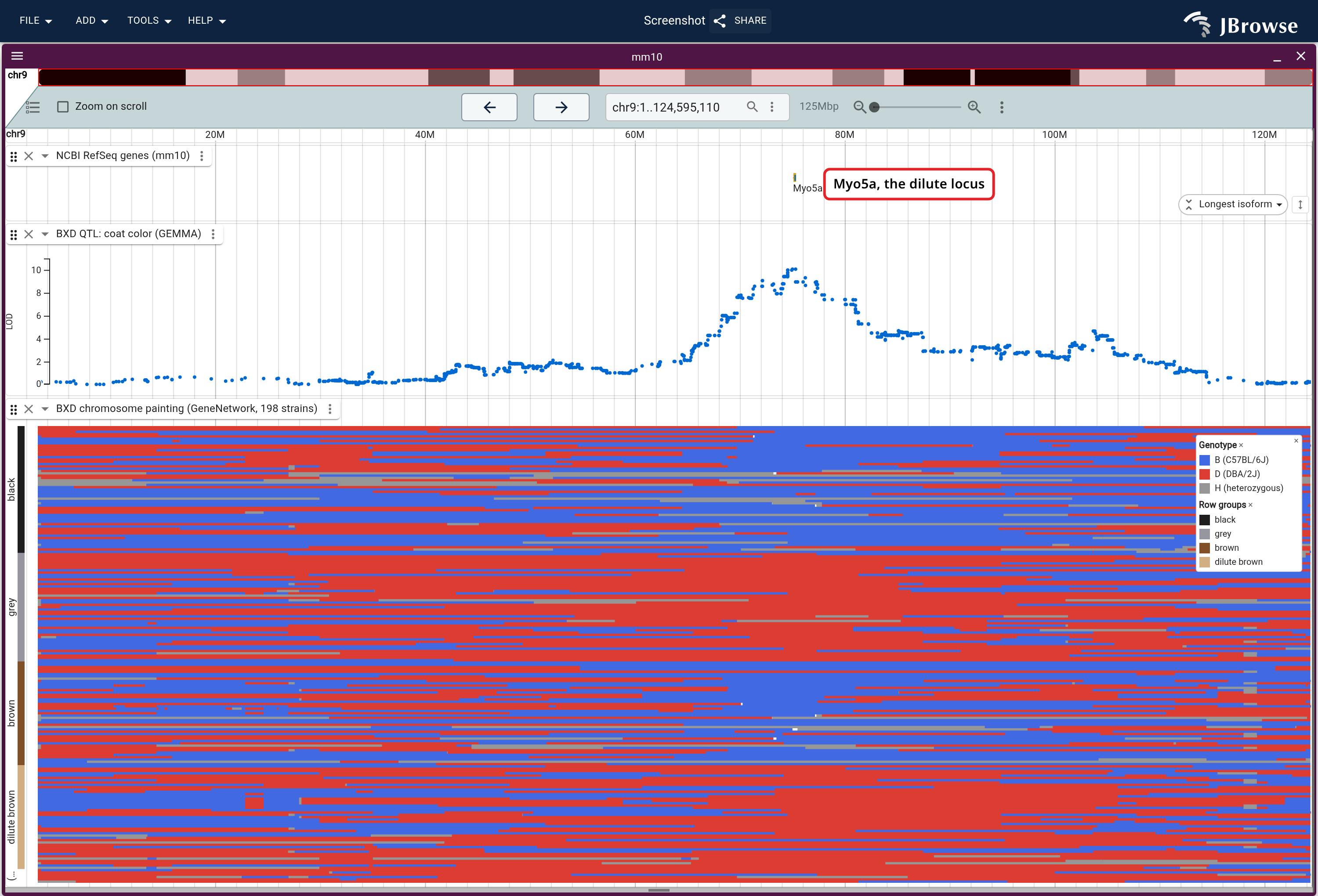Viewport: 1318px width, 896px height.
Task: Close the BXD chromosome painting track
Action: tap(29, 409)
